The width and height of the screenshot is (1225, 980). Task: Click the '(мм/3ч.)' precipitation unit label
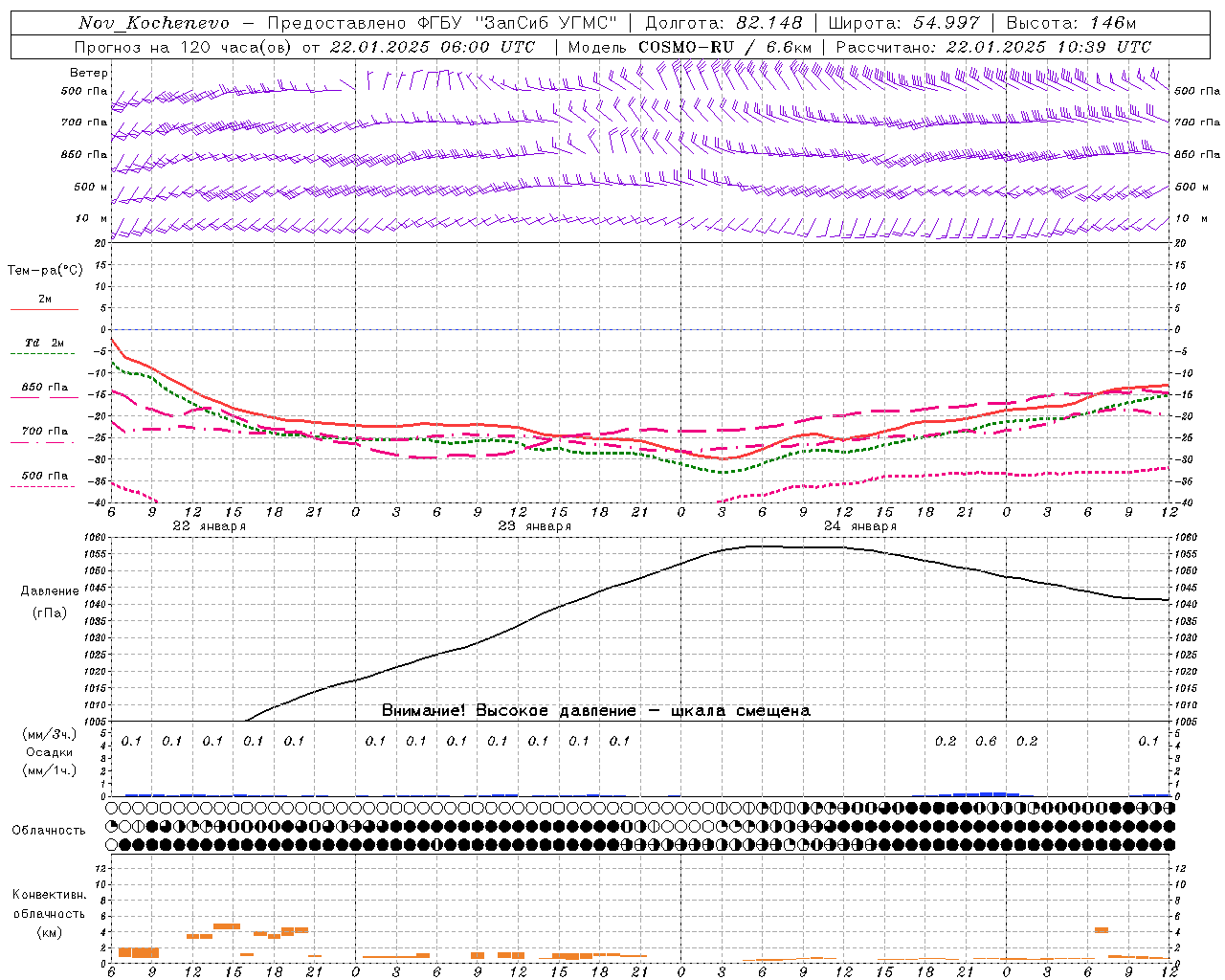point(50,734)
